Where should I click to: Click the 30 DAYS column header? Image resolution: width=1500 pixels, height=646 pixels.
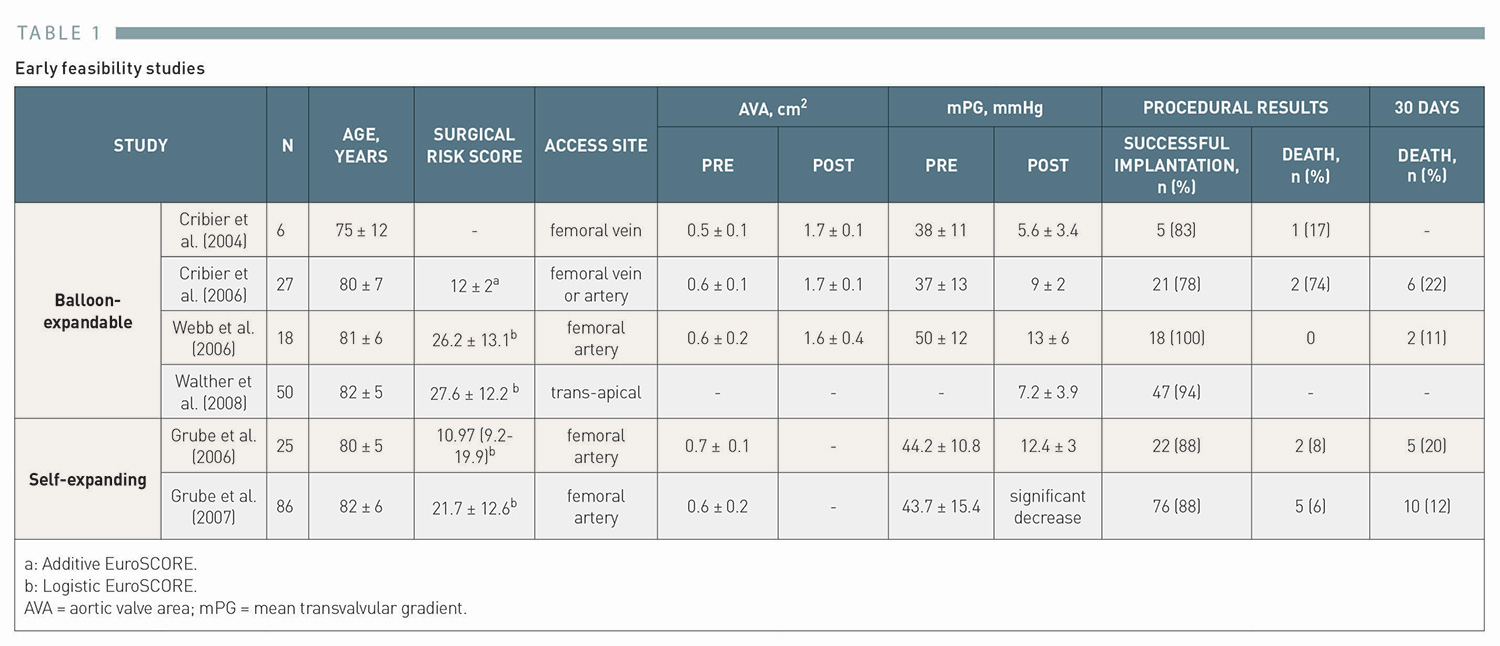tap(1426, 107)
